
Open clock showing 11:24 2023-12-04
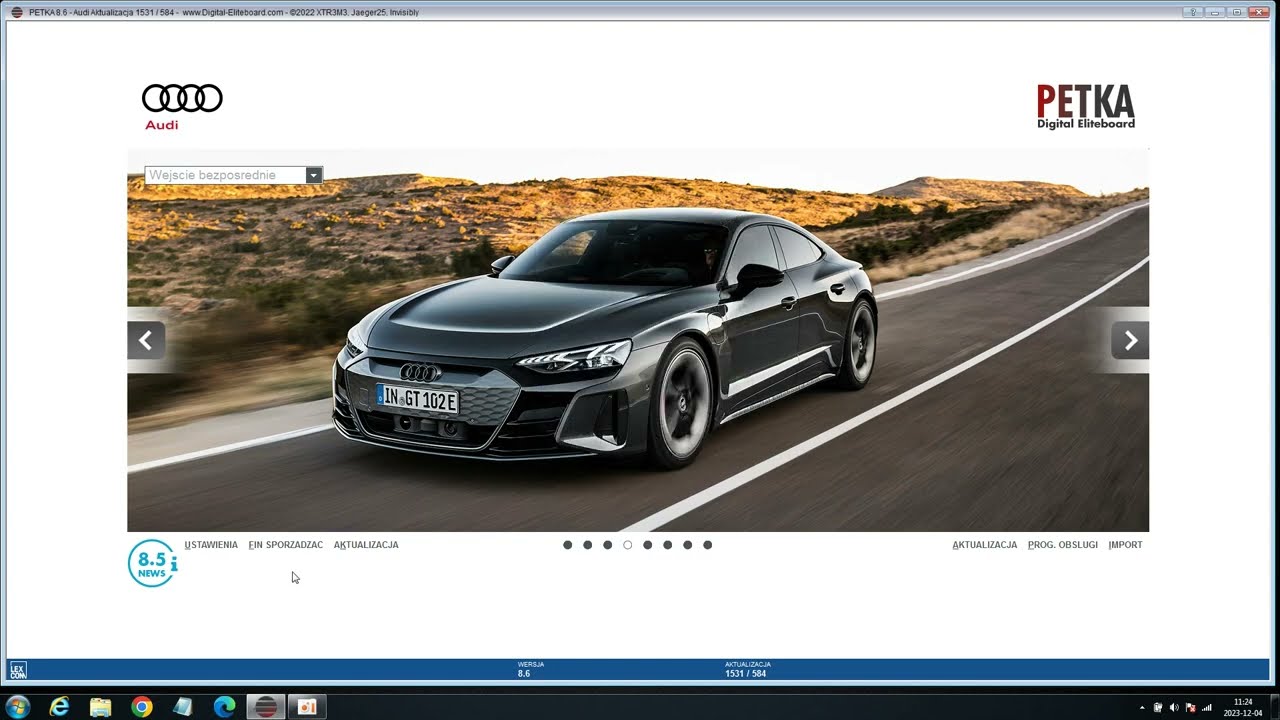tap(1243, 707)
